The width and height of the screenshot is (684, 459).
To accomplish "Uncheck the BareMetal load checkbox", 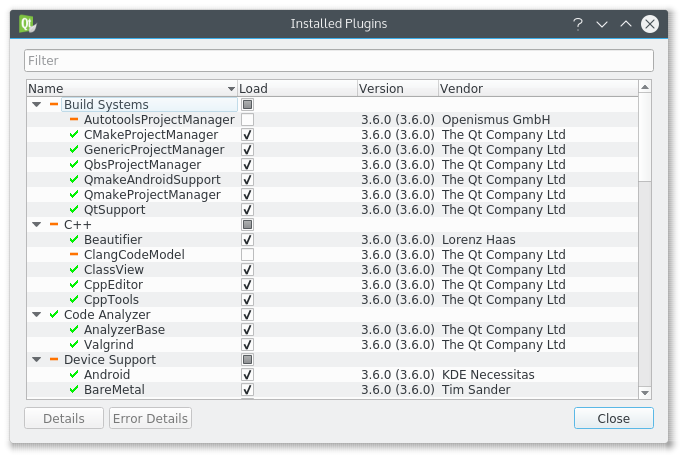I will coord(247,390).
